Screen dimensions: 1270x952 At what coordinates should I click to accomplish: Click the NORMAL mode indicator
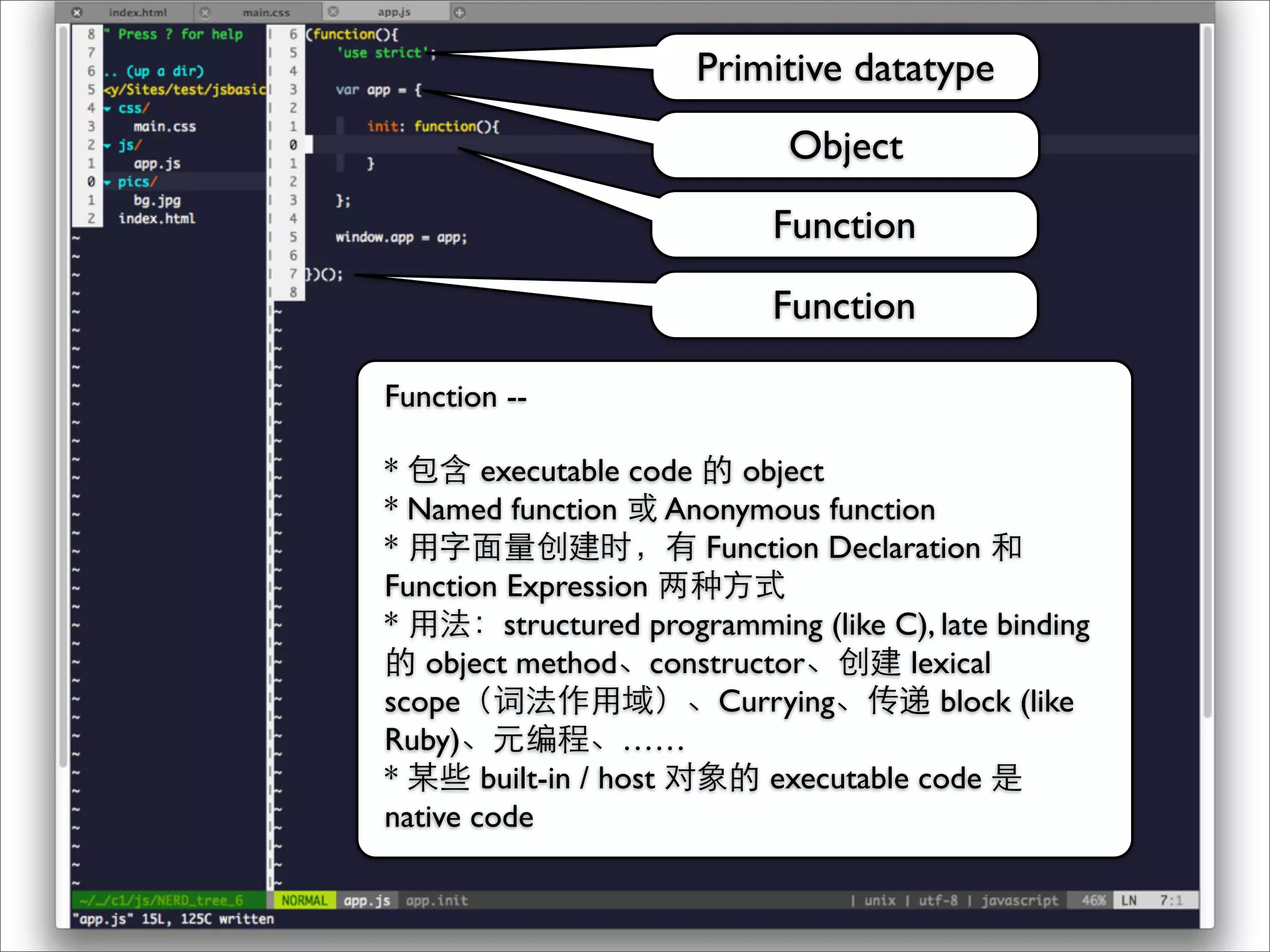[x=304, y=901]
